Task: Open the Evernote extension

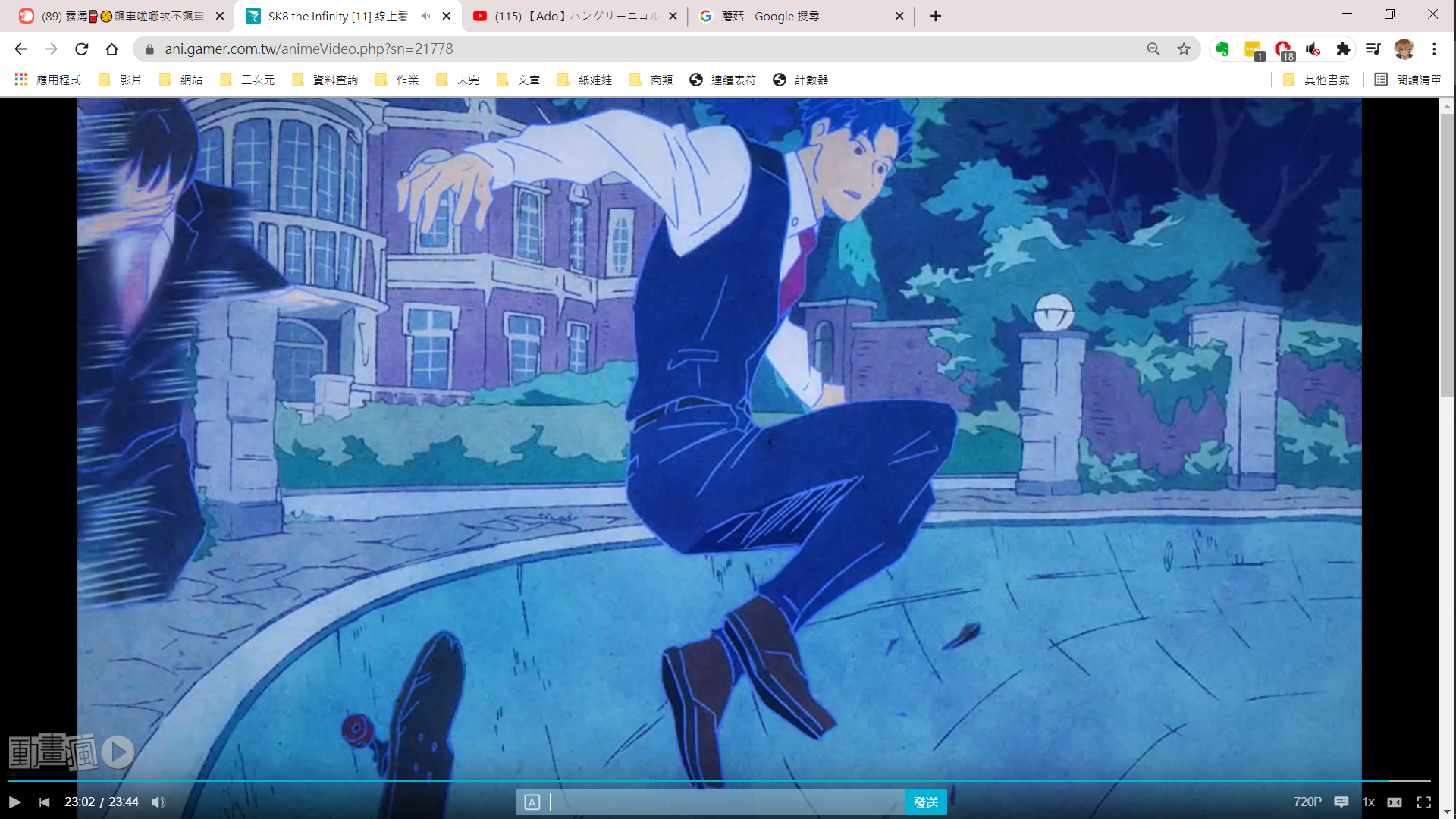Action: coord(1222,49)
